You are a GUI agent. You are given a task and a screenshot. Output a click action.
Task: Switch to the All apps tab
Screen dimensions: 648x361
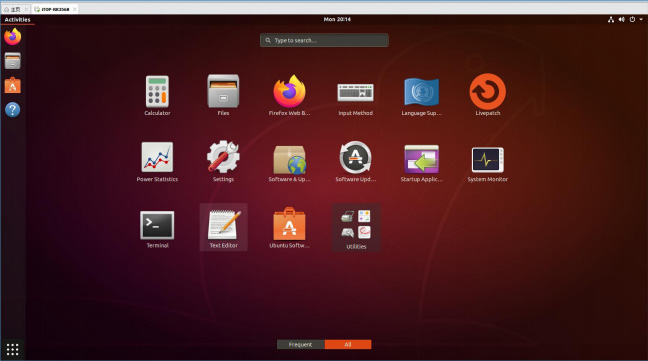pos(348,344)
